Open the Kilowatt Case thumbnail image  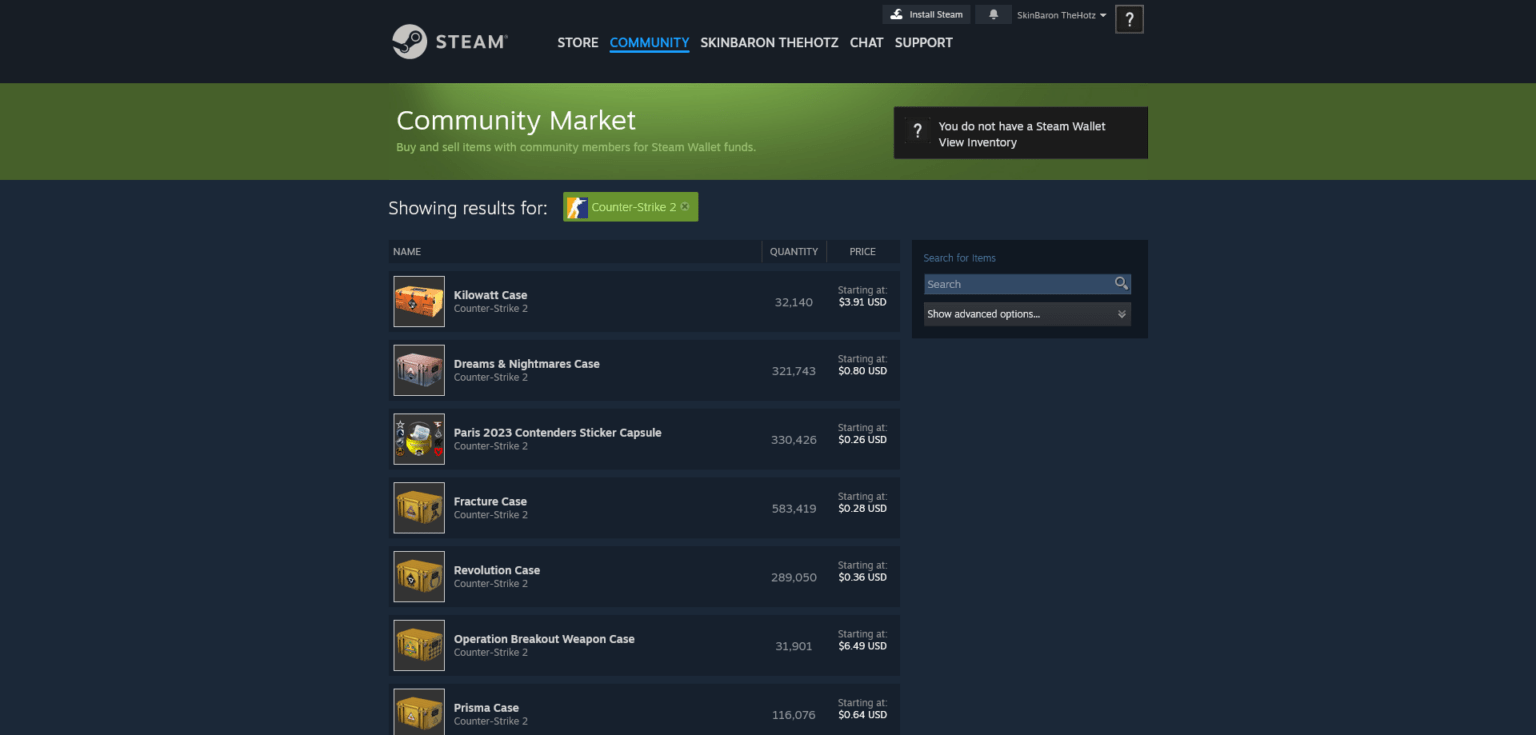coord(418,301)
